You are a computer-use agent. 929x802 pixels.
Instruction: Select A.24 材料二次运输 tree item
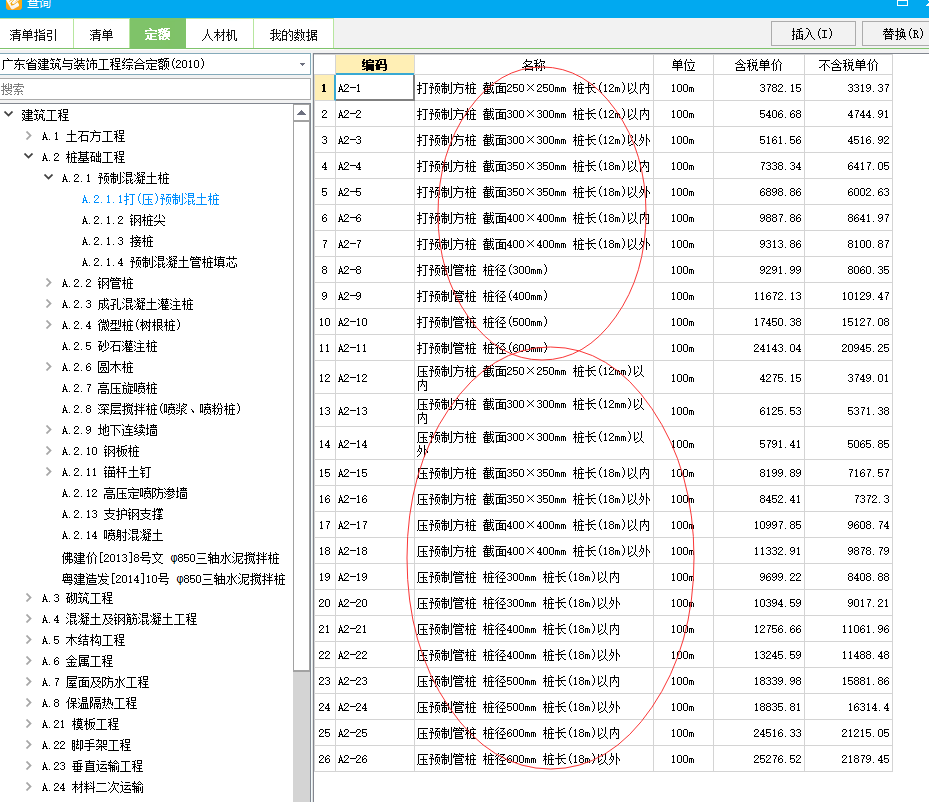click(x=92, y=787)
